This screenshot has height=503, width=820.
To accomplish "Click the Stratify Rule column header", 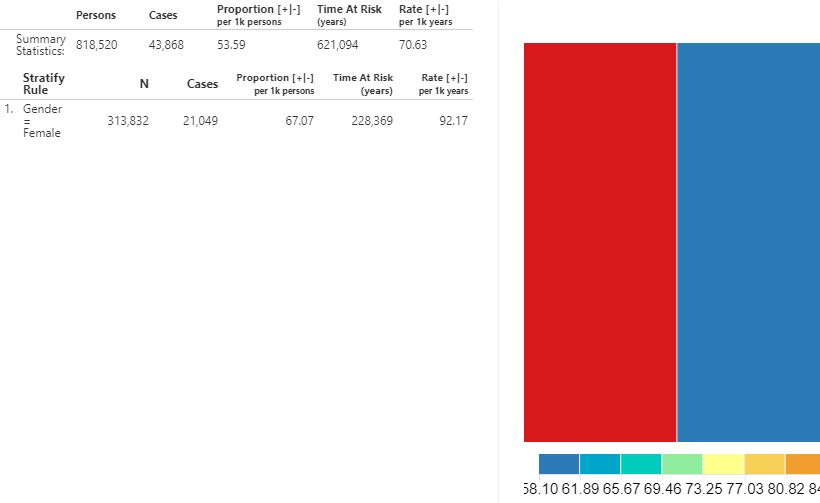I will [43, 84].
